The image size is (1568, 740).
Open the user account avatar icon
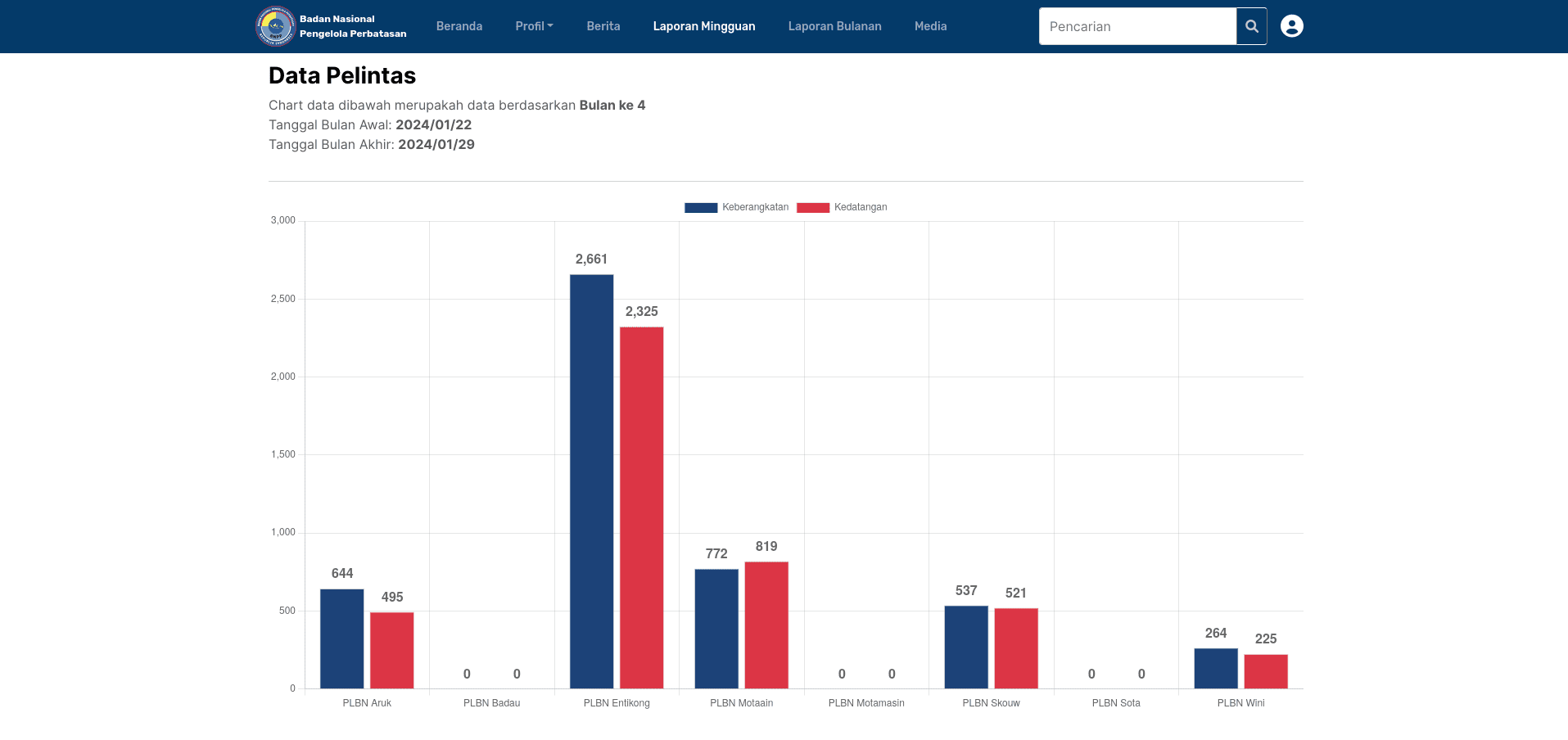point(1292,26)
